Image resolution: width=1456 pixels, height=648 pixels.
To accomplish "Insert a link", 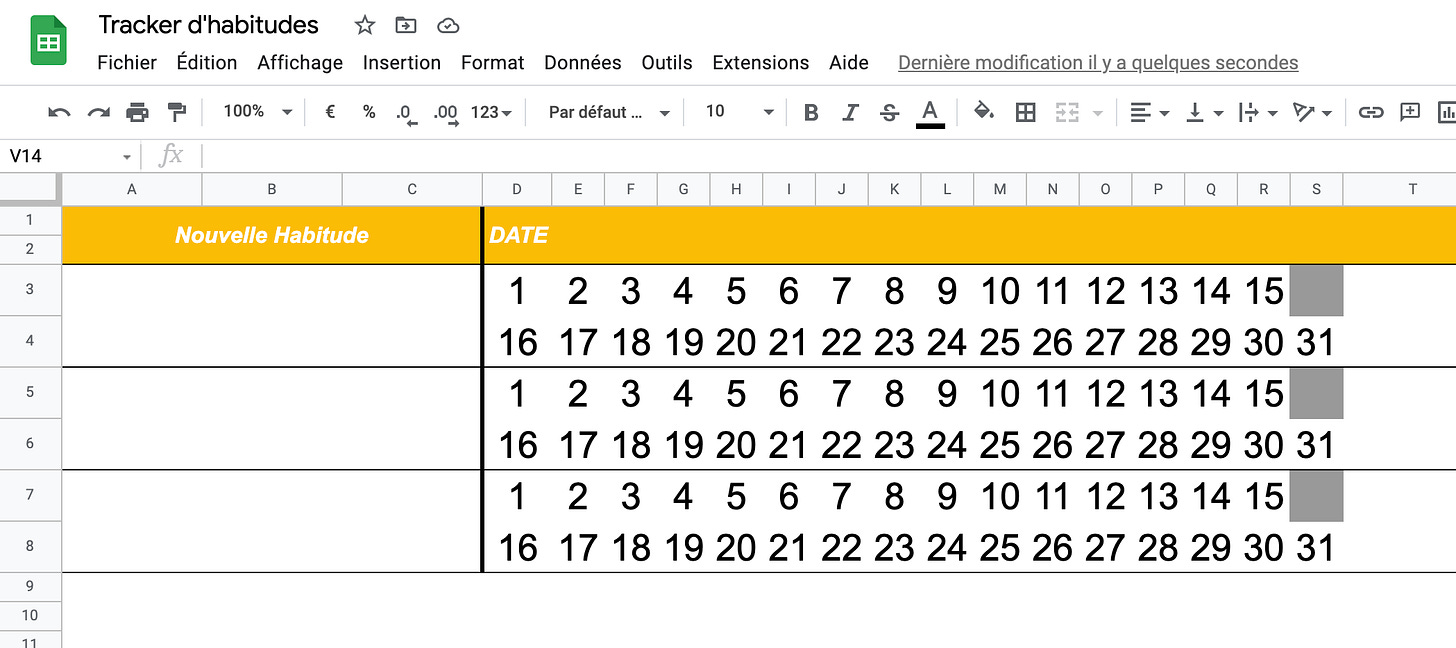I will pos(1370,112).
